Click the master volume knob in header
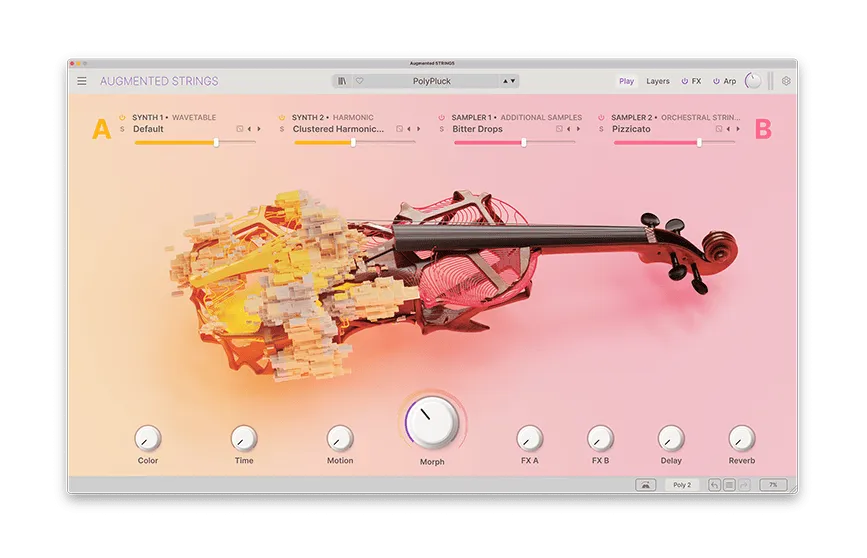Viewport: 867px width, 558px height. pyautogui.click(x=753, y=81)
